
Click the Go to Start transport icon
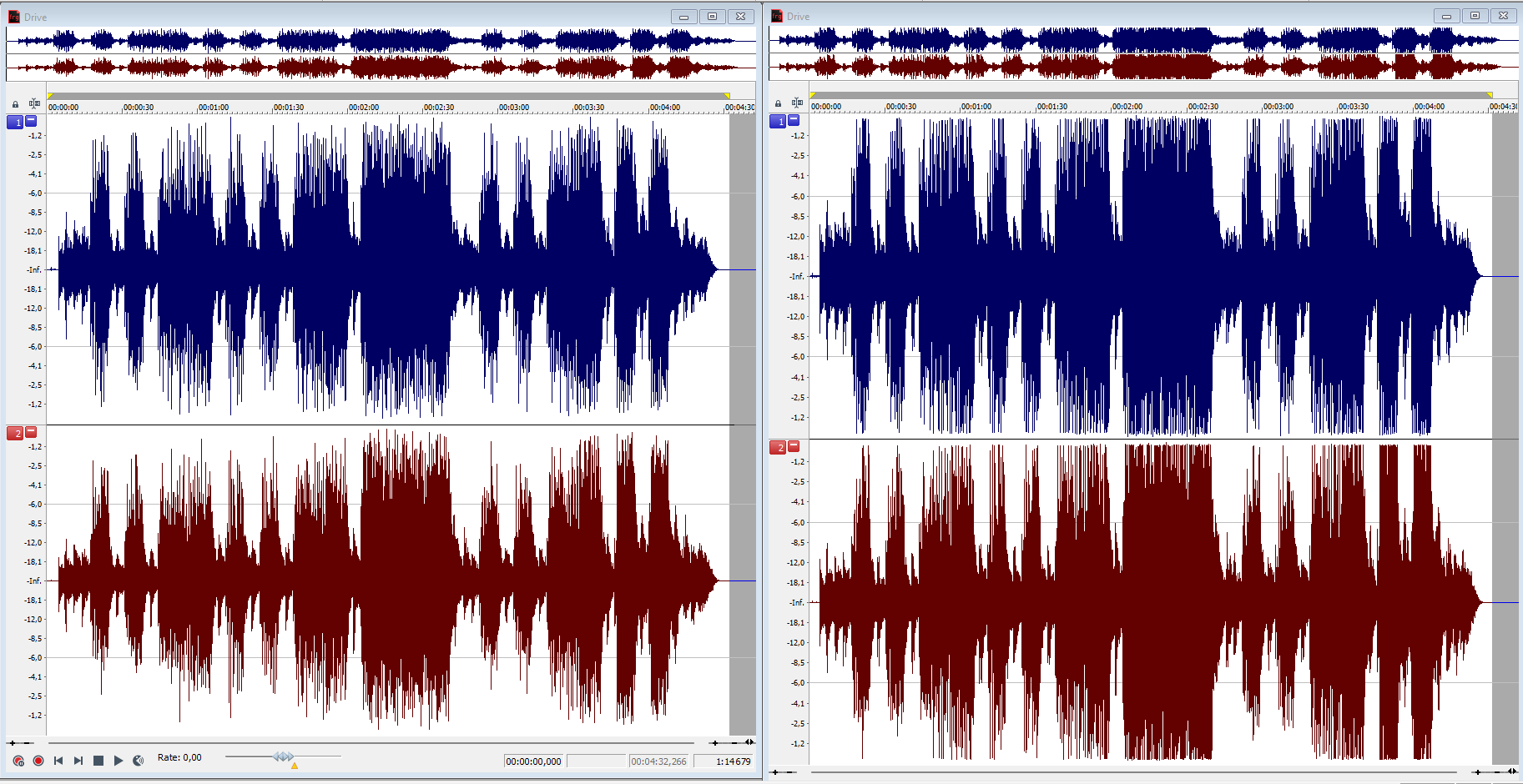(x=58, y=761)
